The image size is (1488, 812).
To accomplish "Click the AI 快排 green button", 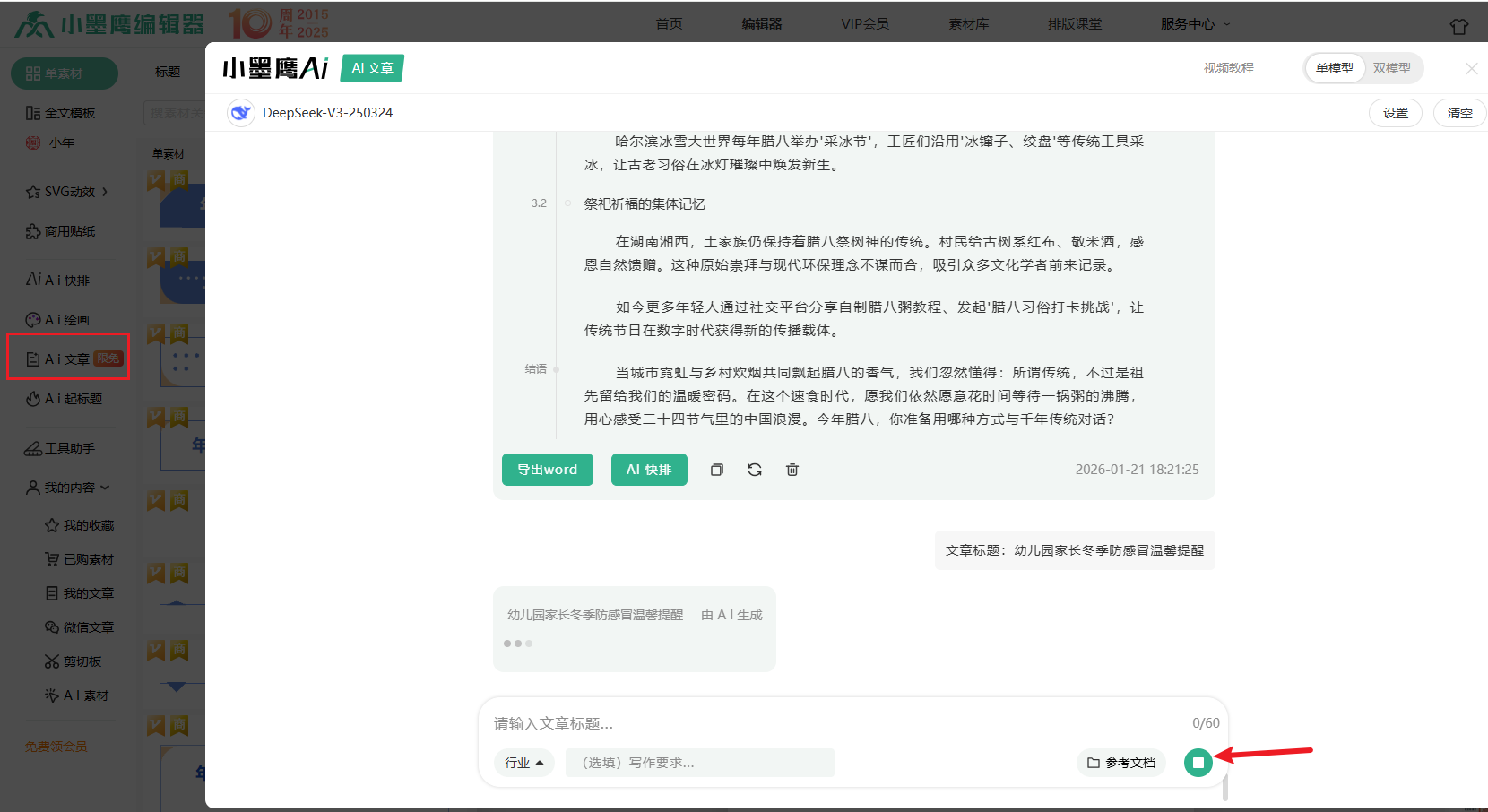I will [x=649, y=470].
